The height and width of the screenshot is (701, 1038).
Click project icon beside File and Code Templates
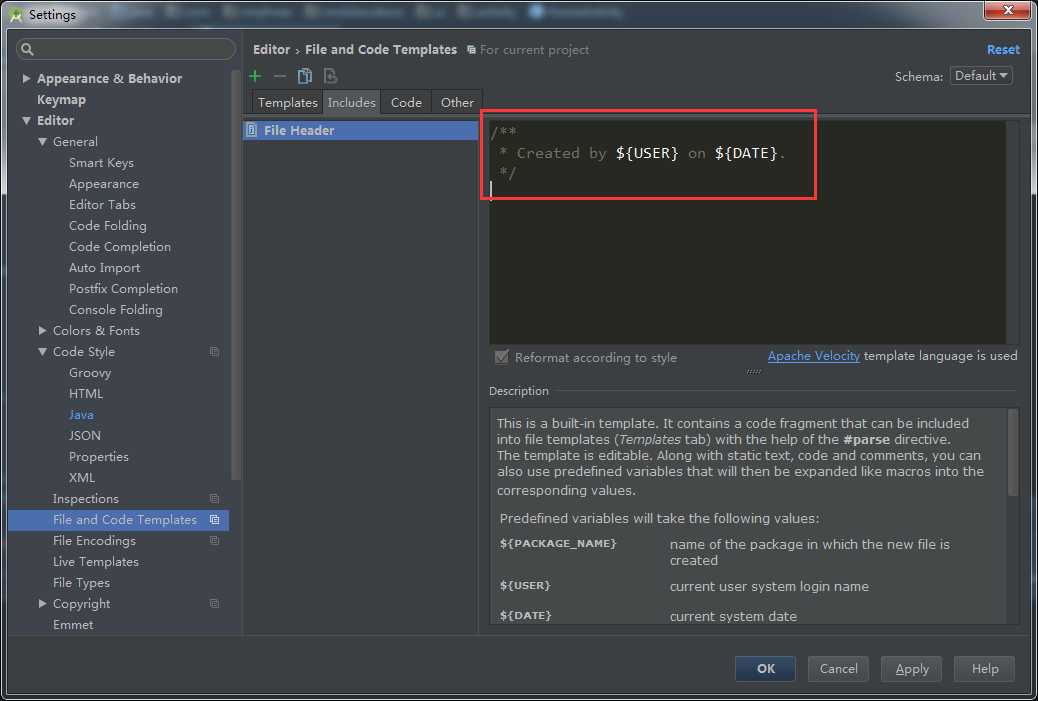click(214, 520)
